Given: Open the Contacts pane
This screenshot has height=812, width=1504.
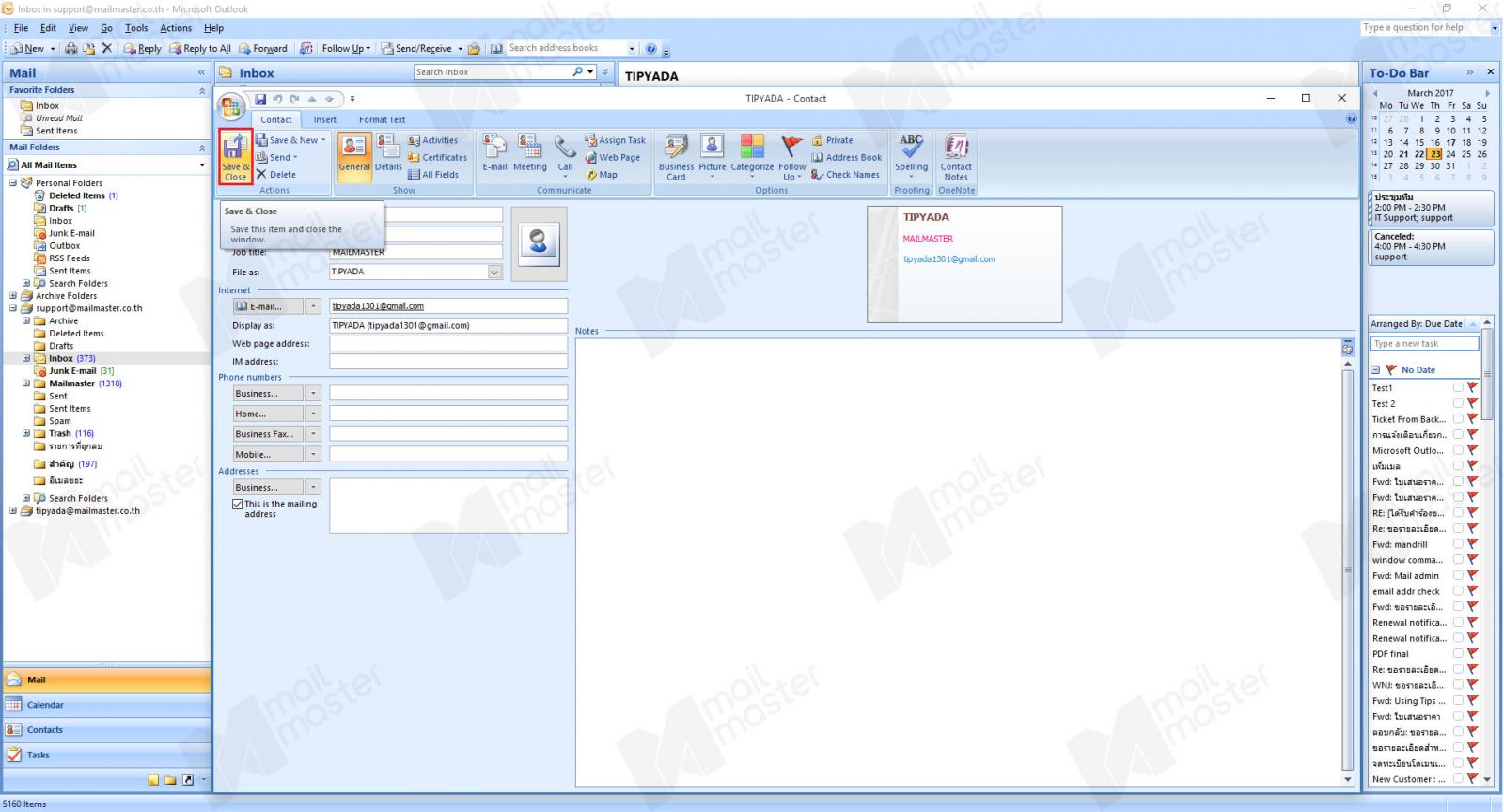Looking at the screenshot, I should (x=106, y=730).
